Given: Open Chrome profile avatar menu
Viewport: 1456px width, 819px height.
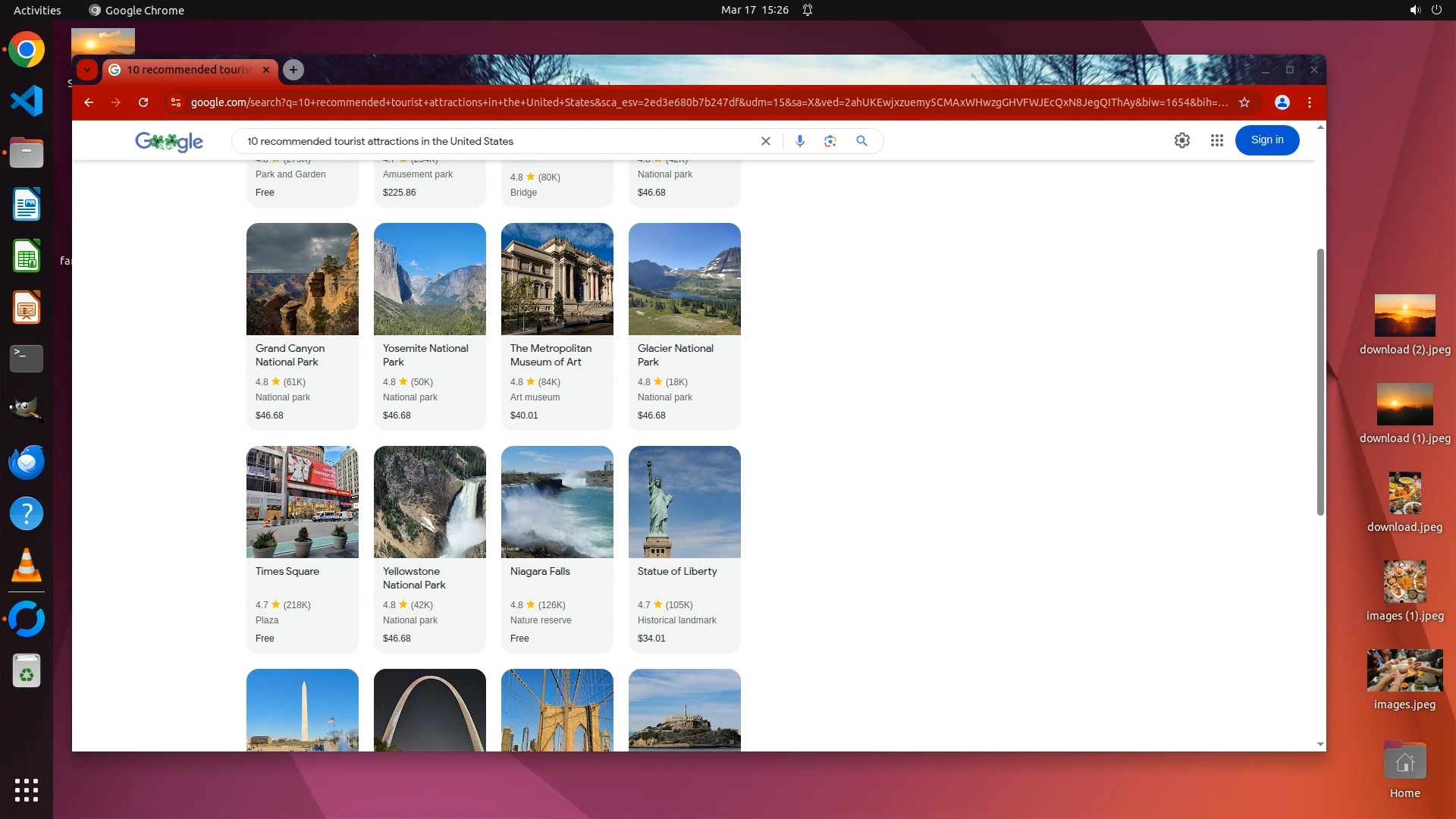Looking at the screenshot, I should pyautogui.click(x=1282, y=102).
